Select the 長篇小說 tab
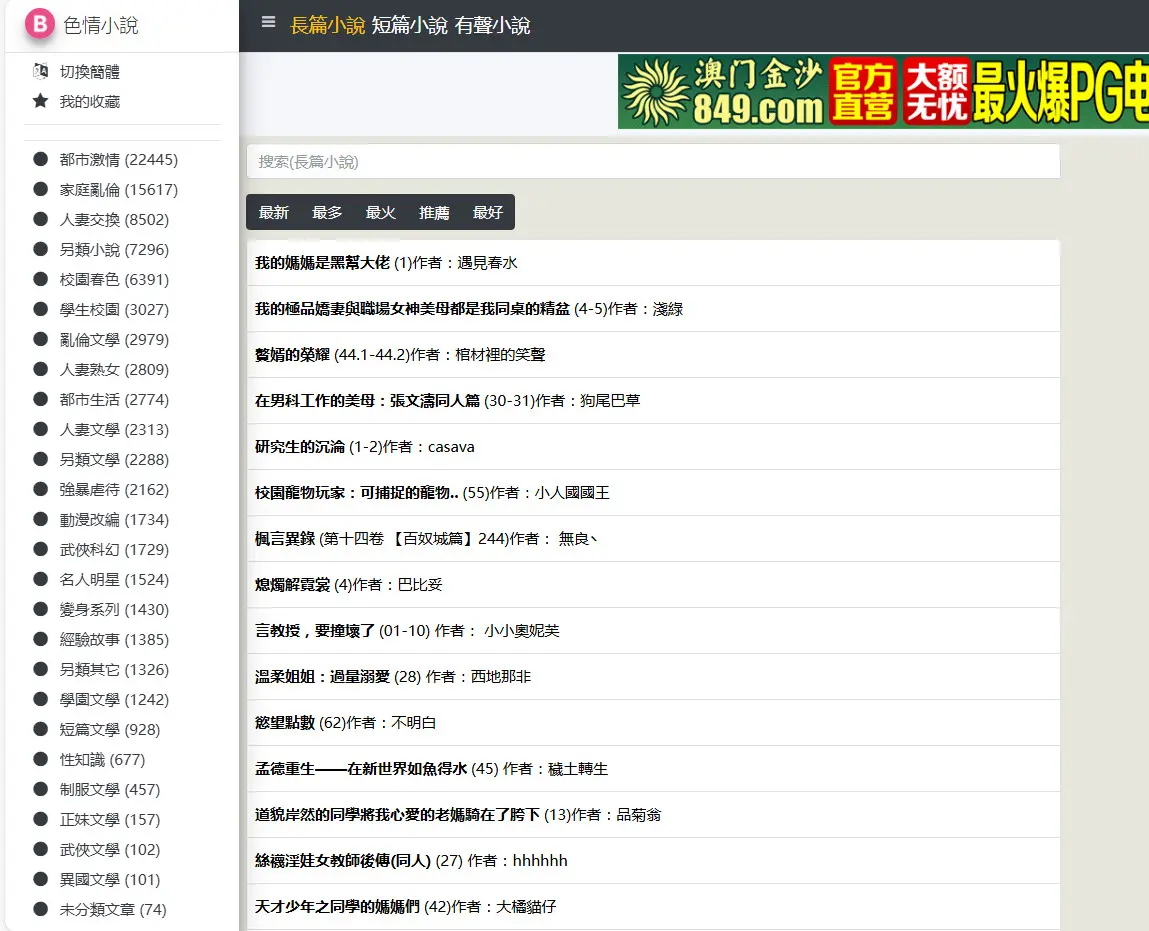Screen dimensions: 1149x931 pyautogui.click(x=327, y=26)
